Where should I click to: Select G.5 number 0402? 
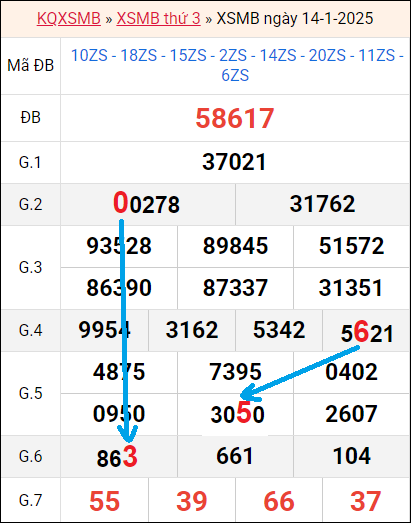pos(351,372)
